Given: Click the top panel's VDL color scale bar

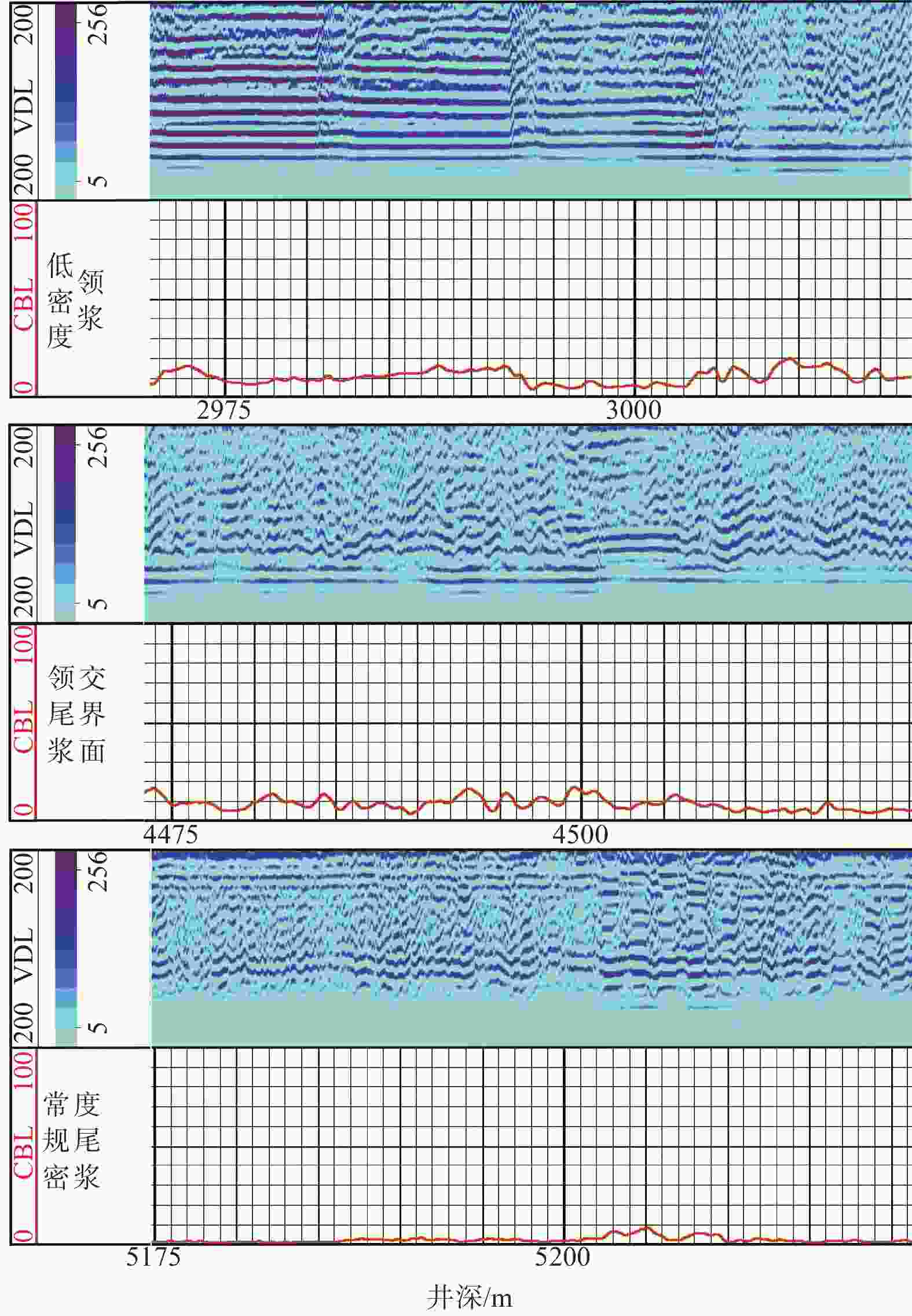Looking at the screenshot, I should point(65,101).
